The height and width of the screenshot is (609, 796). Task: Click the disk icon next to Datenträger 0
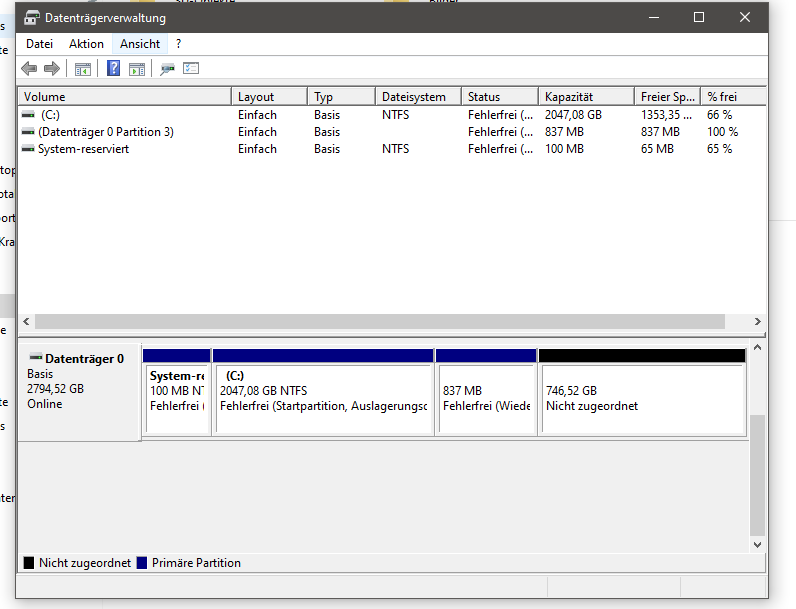click(36, 357)
